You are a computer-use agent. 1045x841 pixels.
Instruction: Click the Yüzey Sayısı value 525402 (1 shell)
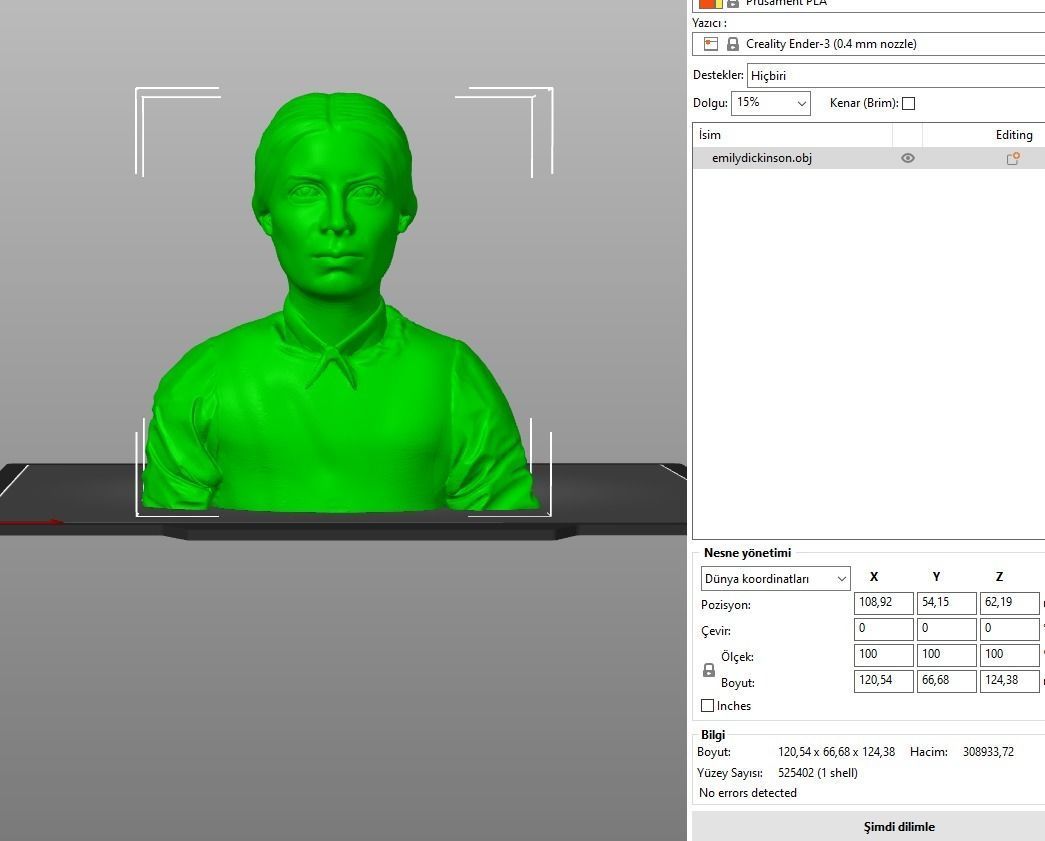coord(818,773)
